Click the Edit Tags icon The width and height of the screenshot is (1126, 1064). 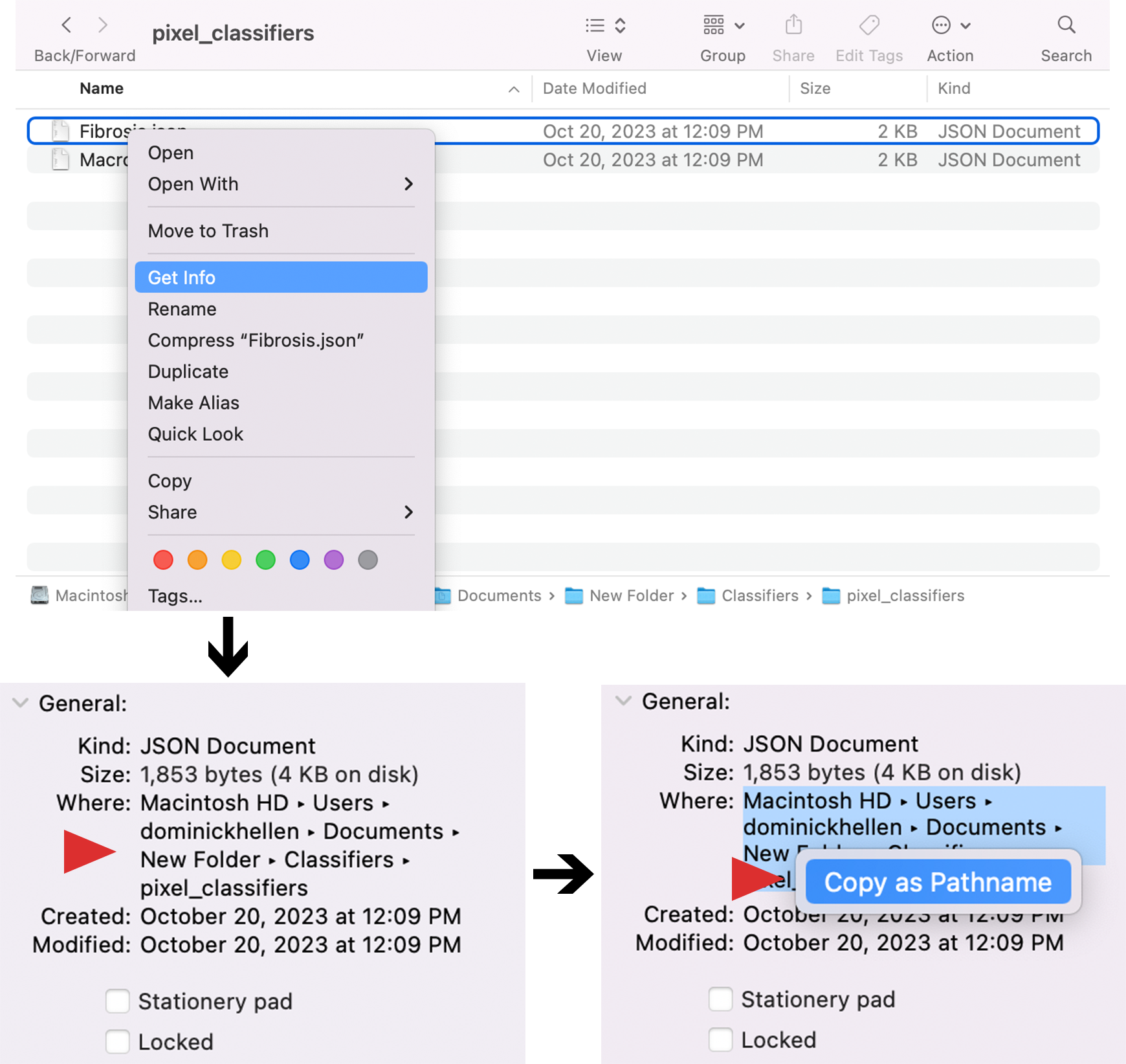click(x=869, y=26)
